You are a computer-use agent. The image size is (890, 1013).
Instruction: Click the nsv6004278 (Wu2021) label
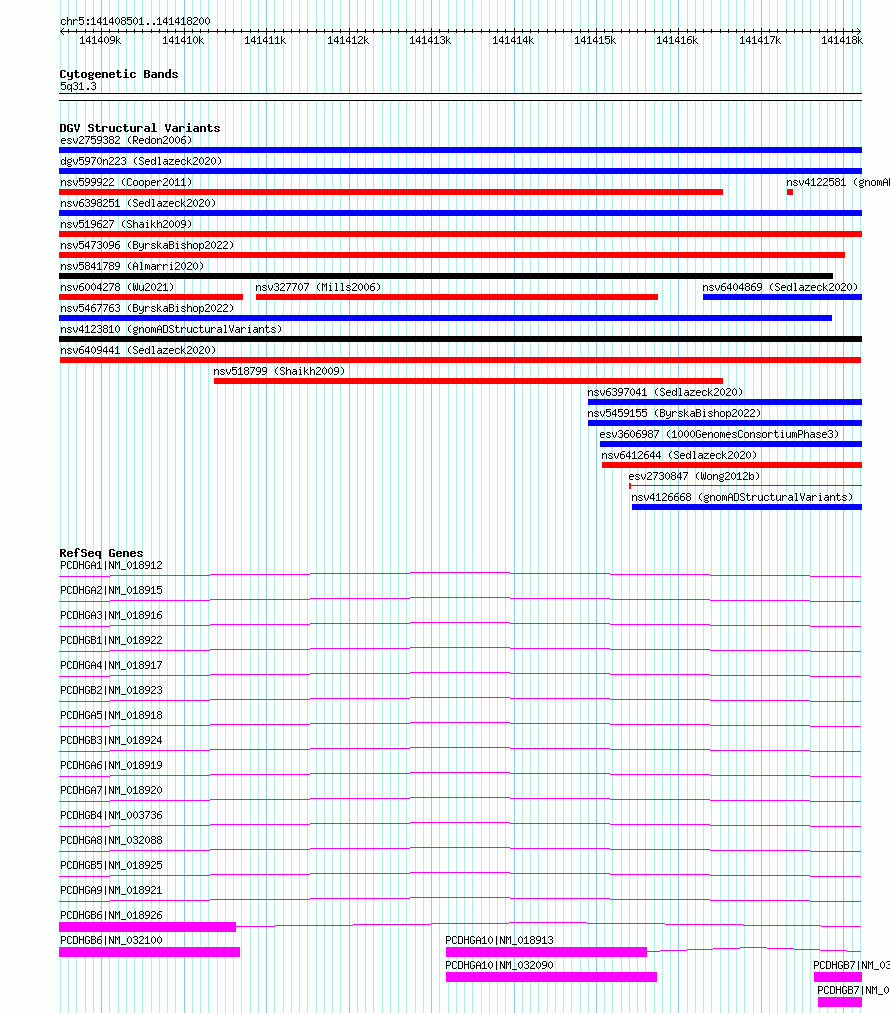(x=117, y=287)
